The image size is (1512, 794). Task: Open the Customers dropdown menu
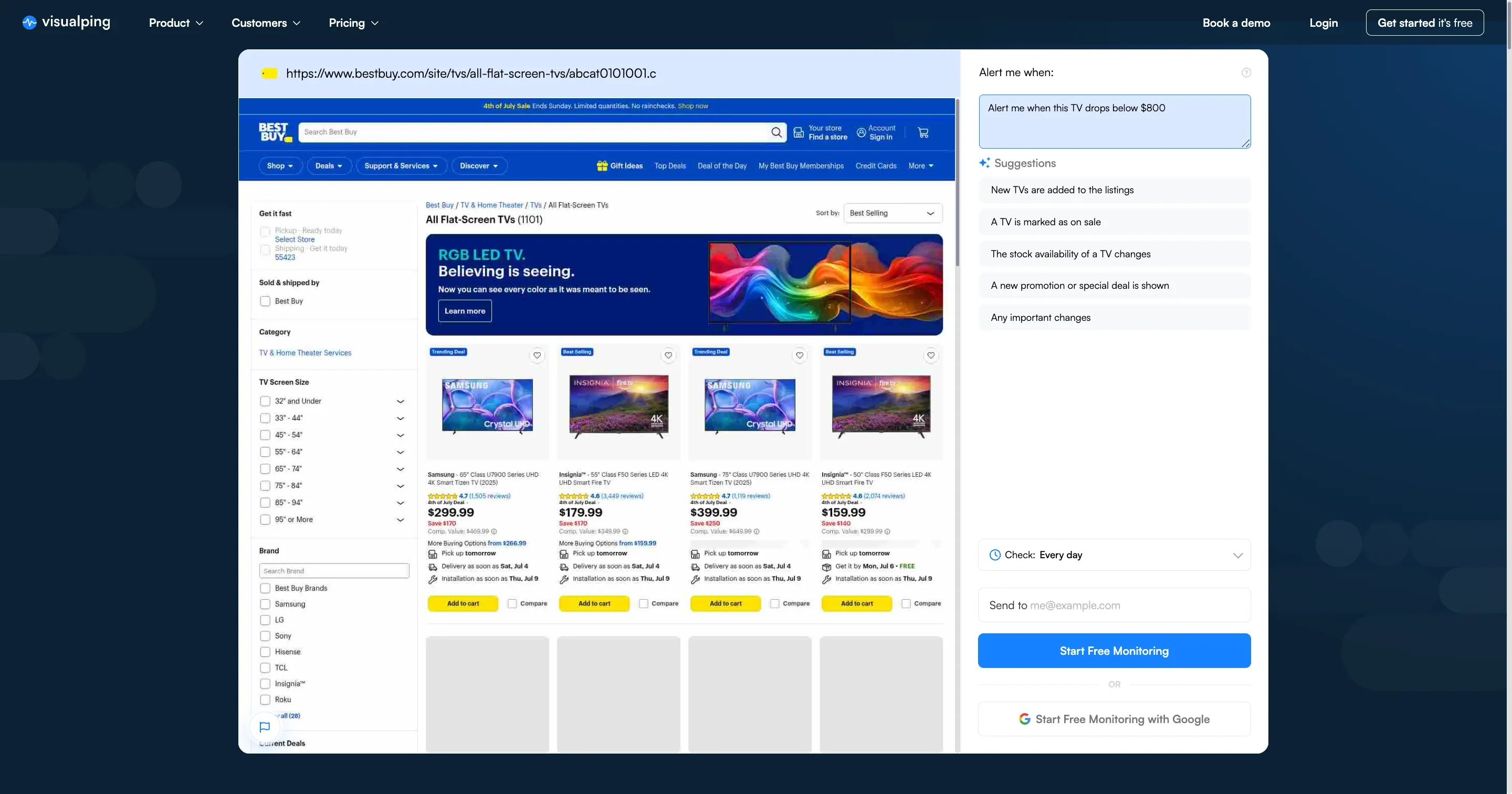(266, 23)
